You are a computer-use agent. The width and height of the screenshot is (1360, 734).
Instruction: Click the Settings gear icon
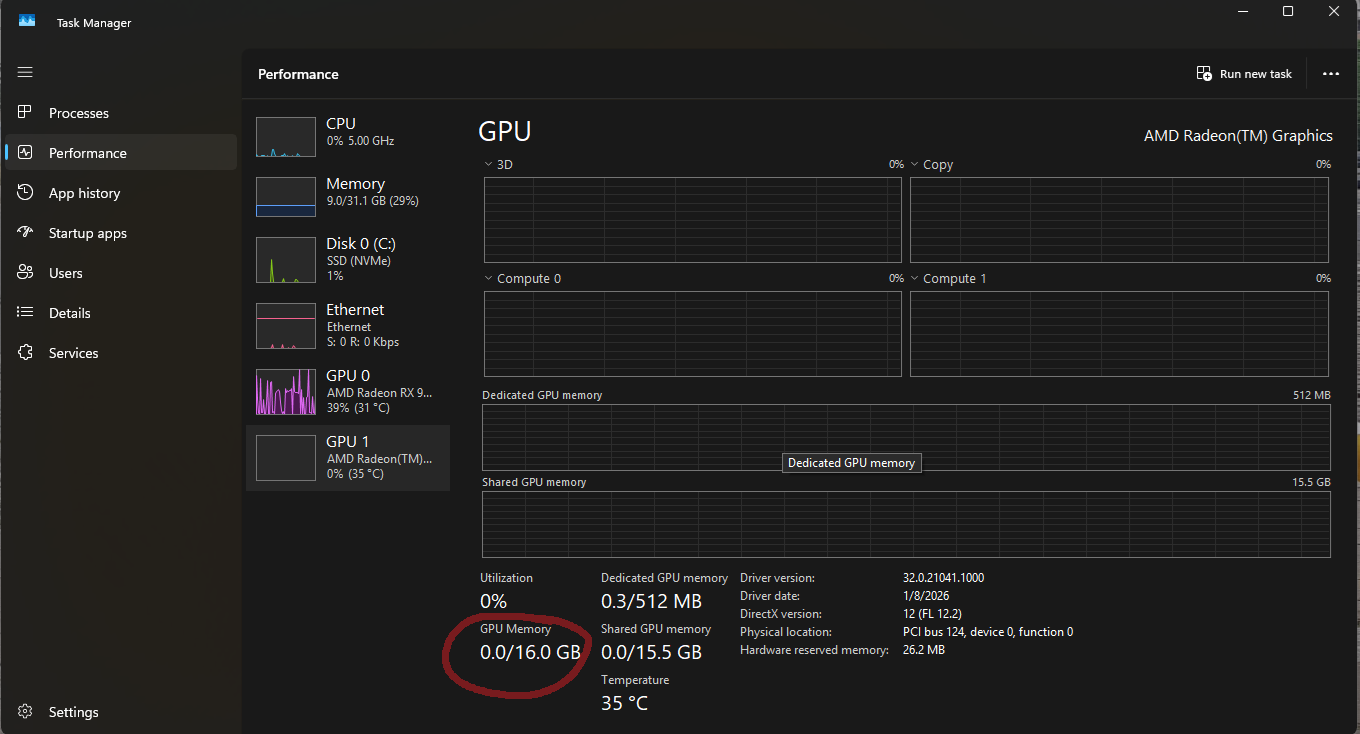point(25,712)
